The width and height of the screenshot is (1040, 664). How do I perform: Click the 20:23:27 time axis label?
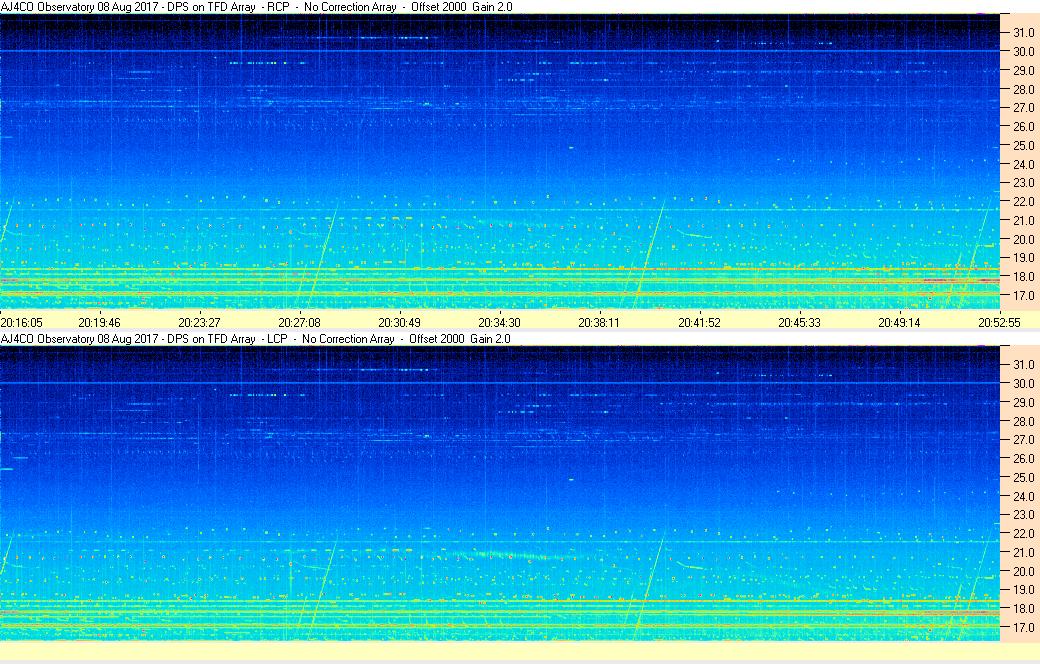coord(199,322)
